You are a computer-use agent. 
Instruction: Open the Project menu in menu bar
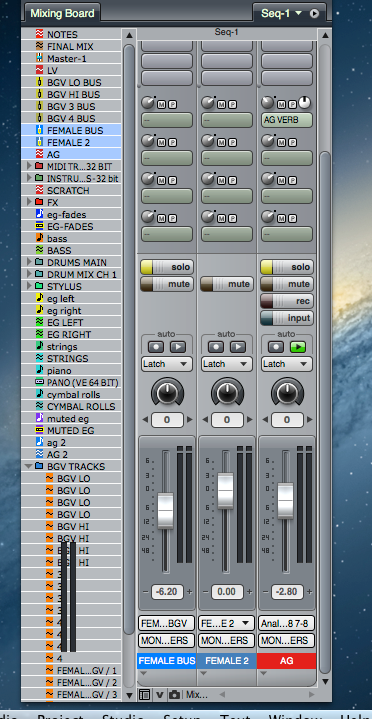point(60,717)
